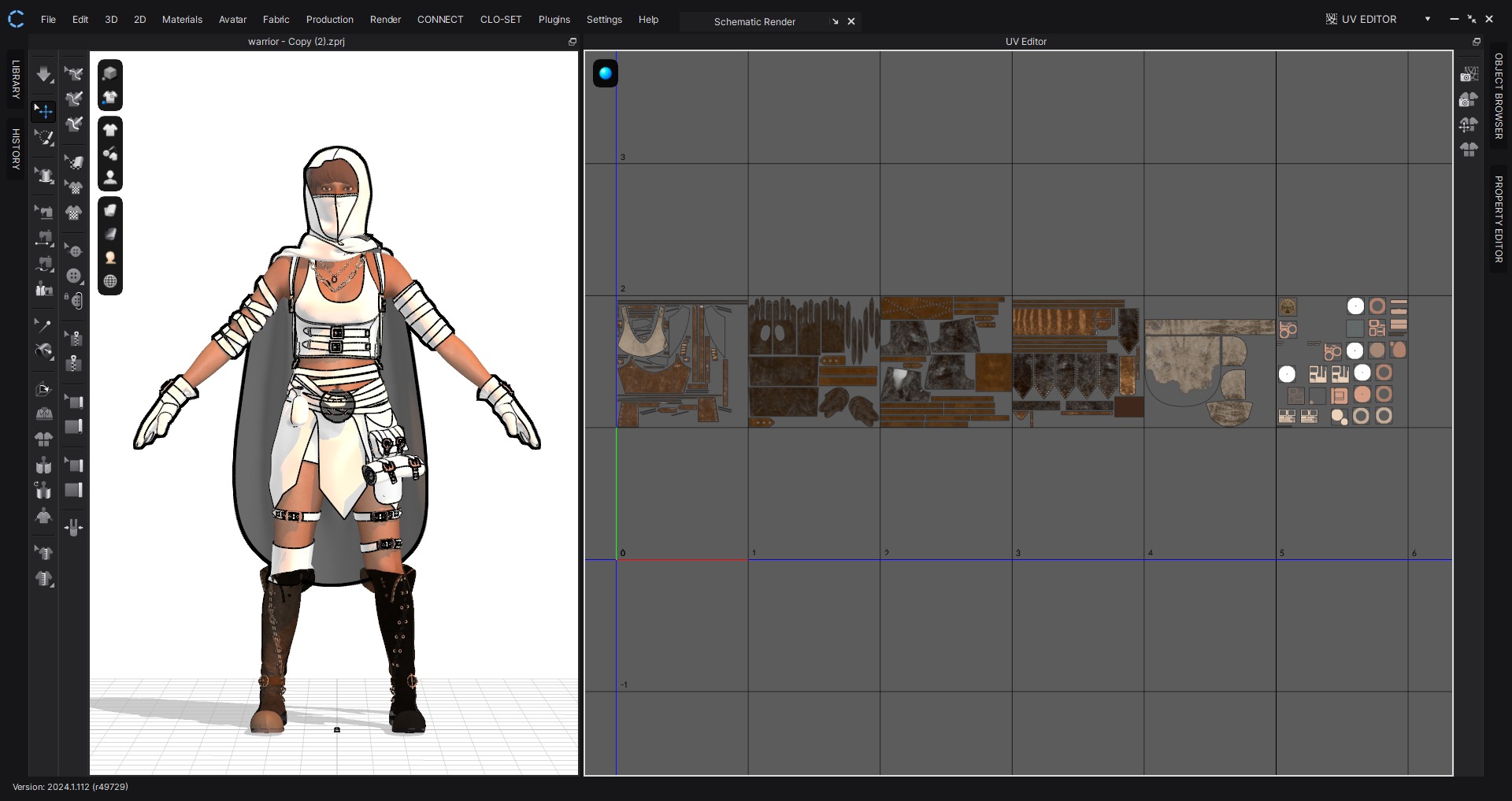Image resolution: width=1512 pixels, height=801 pixels.
Task: Click the cape UV tile in column 4
Action: pyautogui.click(x=1210, y=373)
